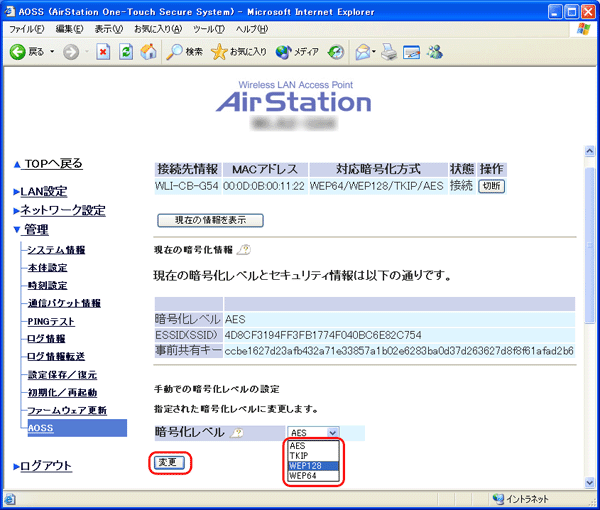
Task: Open the PINGテスト link
Action: [x=51, y=321]
